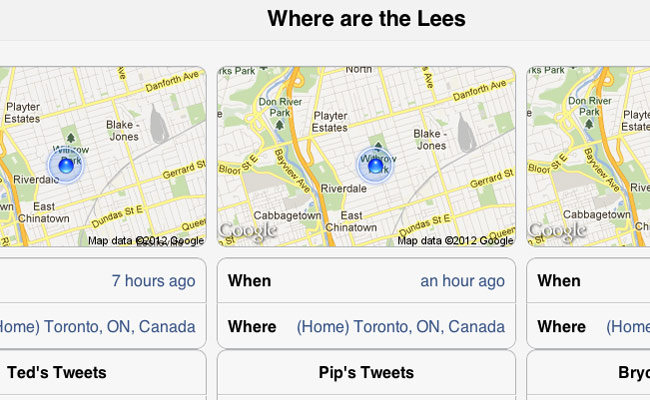The height and width of the screenshot is (400, 650).
Task: Click Pip's 'When' row label
Action: tap(250, 281)
